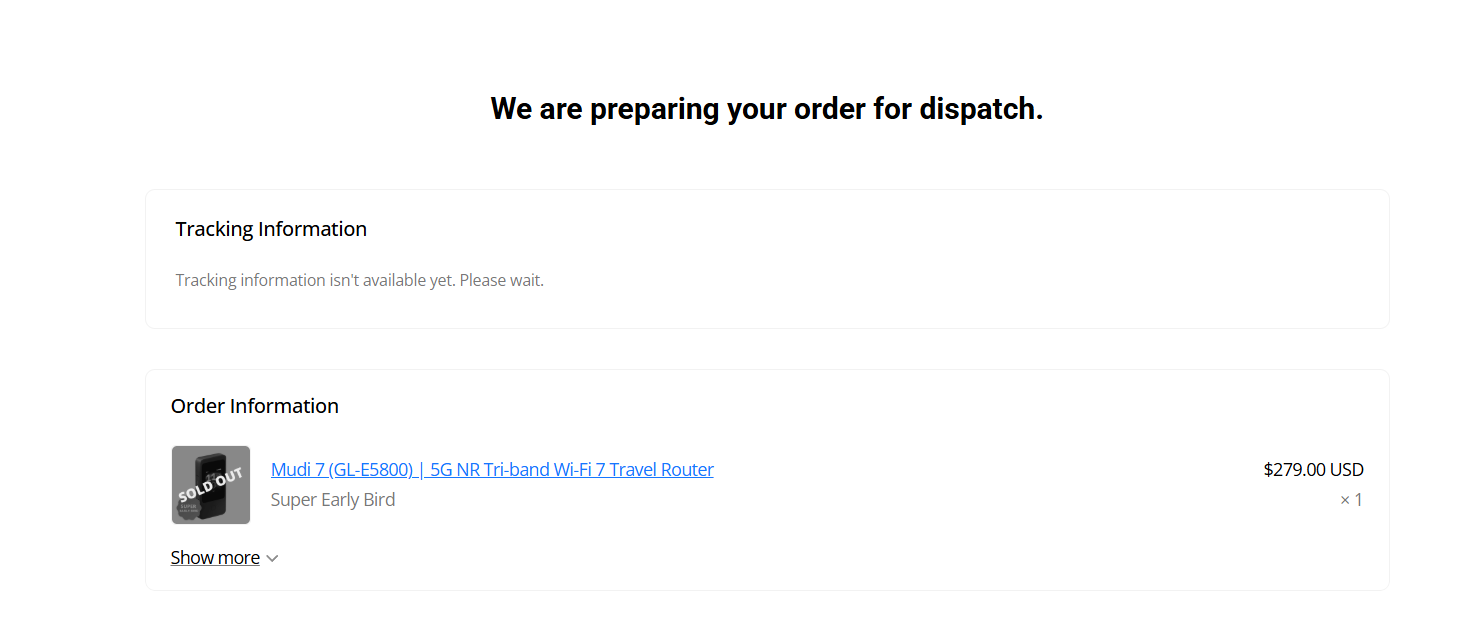Click the × 1 quantity indicator
The width and height of the screenshot is (1468, 640).
[x=1351, y=499]
